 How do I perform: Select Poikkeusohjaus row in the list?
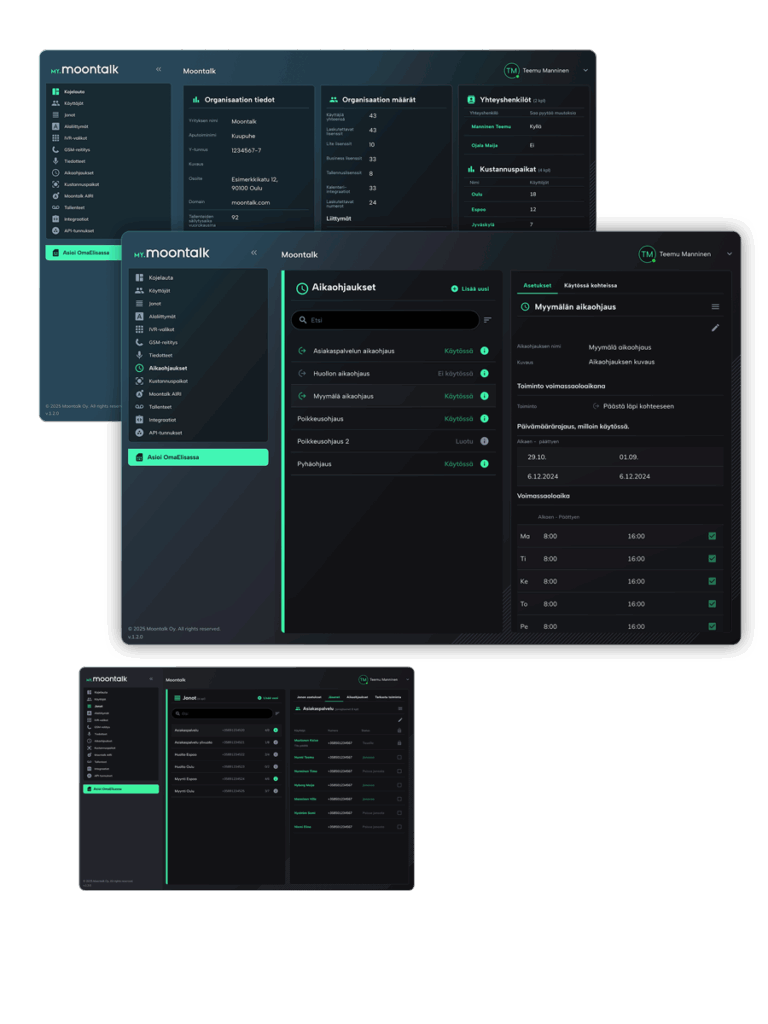393,419
